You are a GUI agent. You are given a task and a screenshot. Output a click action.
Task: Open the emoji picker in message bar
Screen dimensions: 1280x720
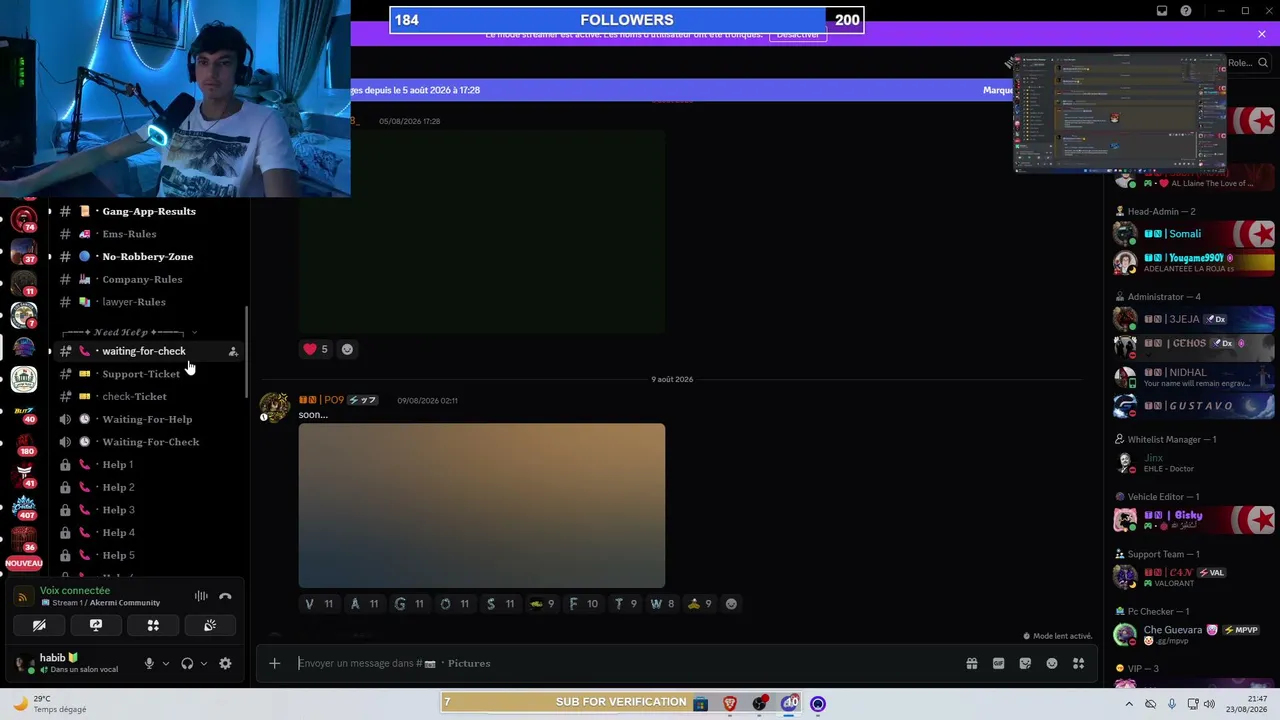click(1052, 663)
